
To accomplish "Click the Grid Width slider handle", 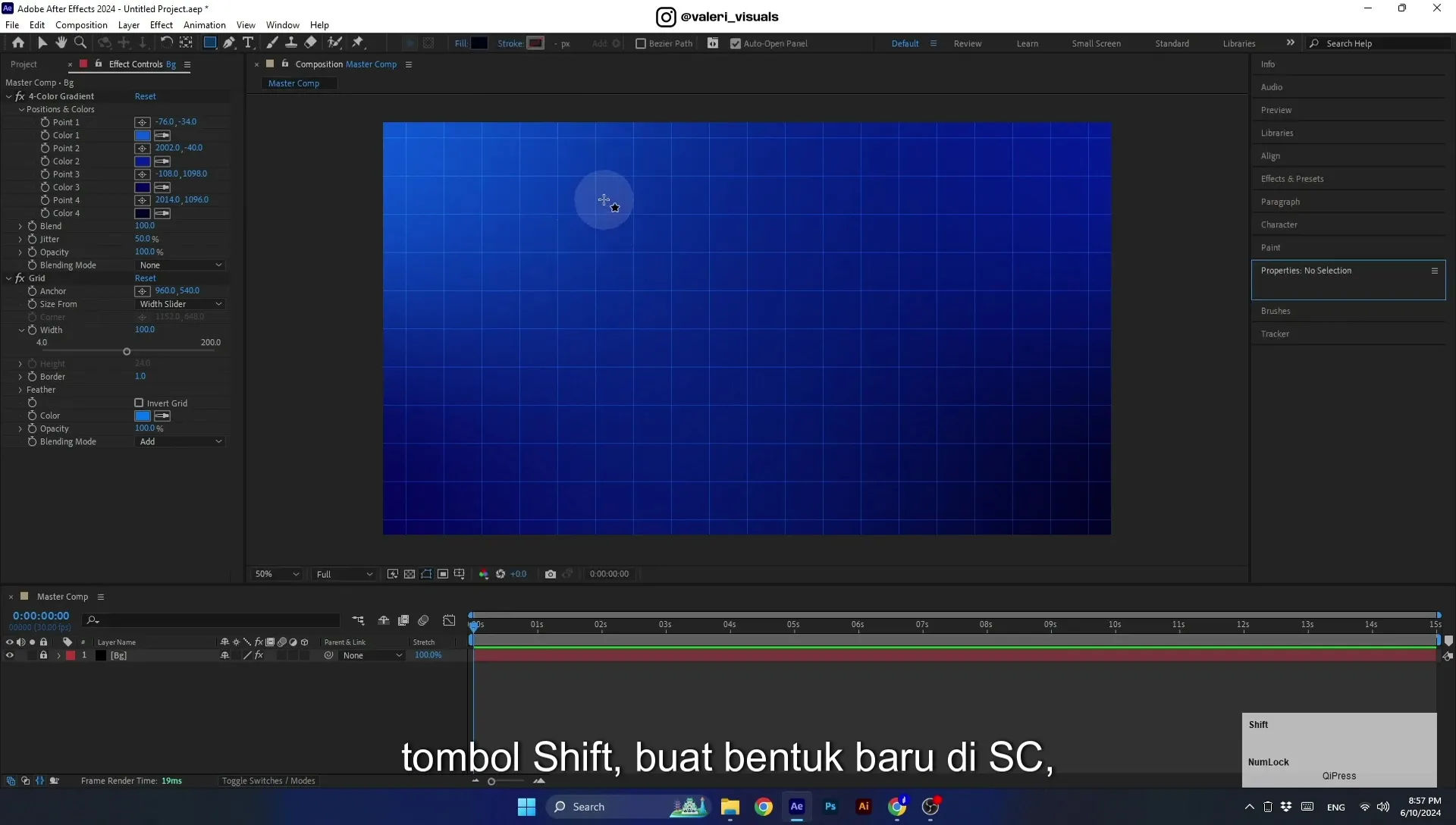I will [127, 352].
